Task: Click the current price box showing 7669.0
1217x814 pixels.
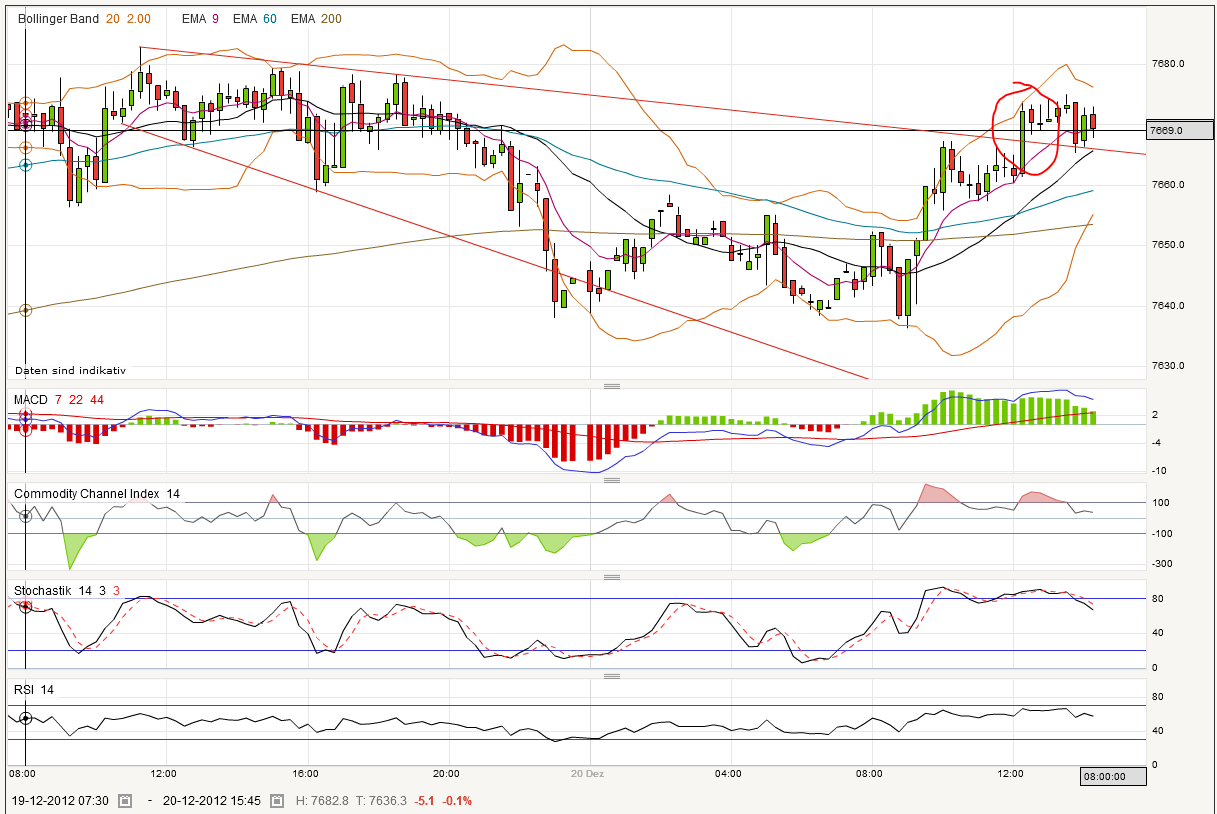Action: (1178, 129)
